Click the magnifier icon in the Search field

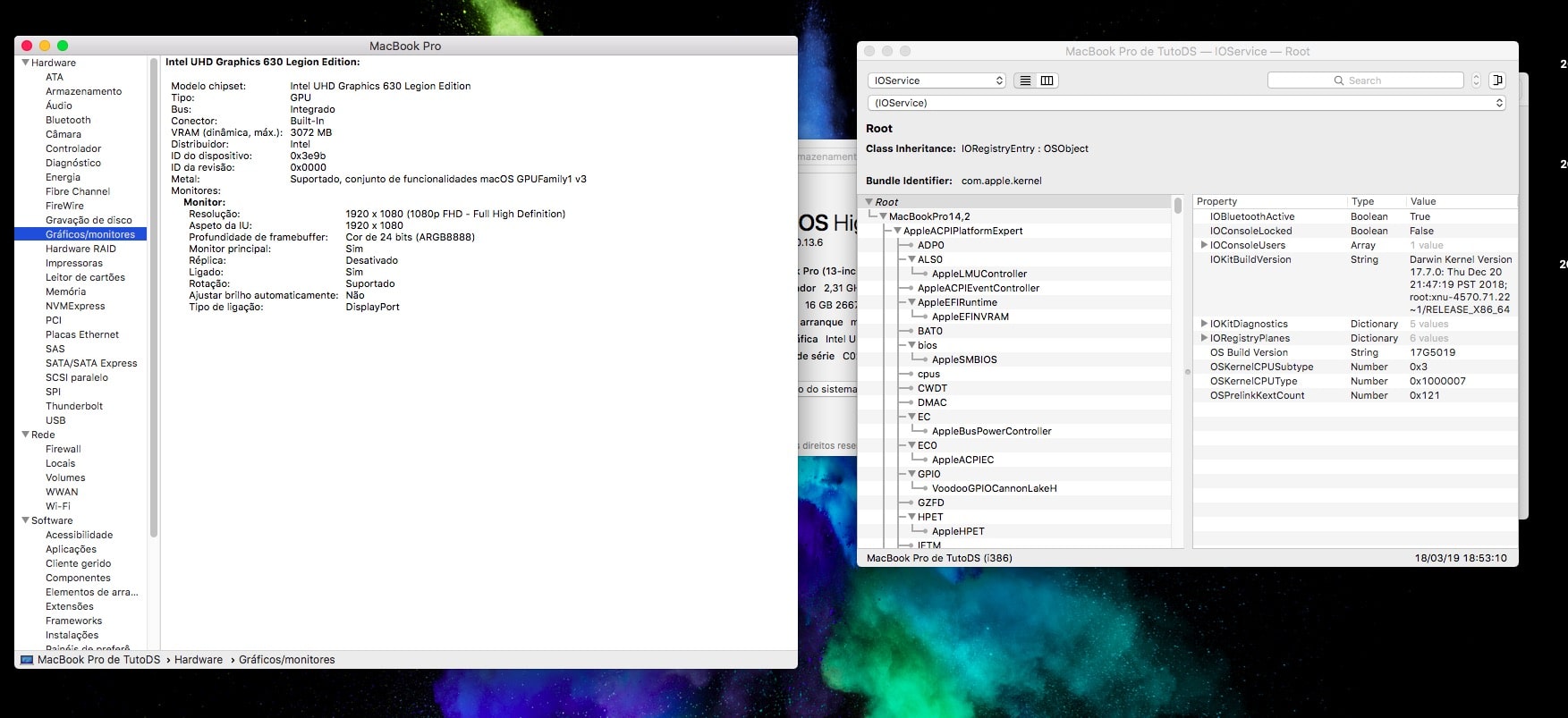(x=1339, y=80)
